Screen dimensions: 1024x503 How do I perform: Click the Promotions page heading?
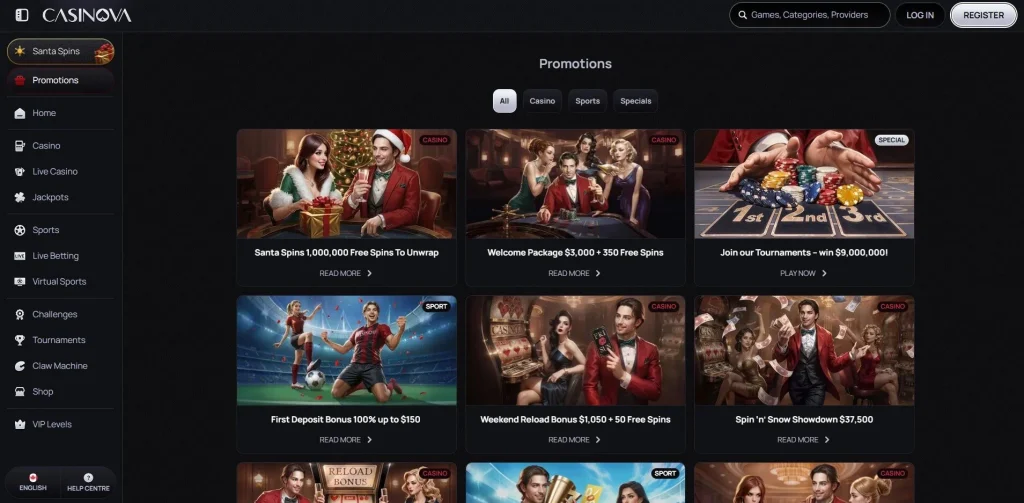point(575,64)
